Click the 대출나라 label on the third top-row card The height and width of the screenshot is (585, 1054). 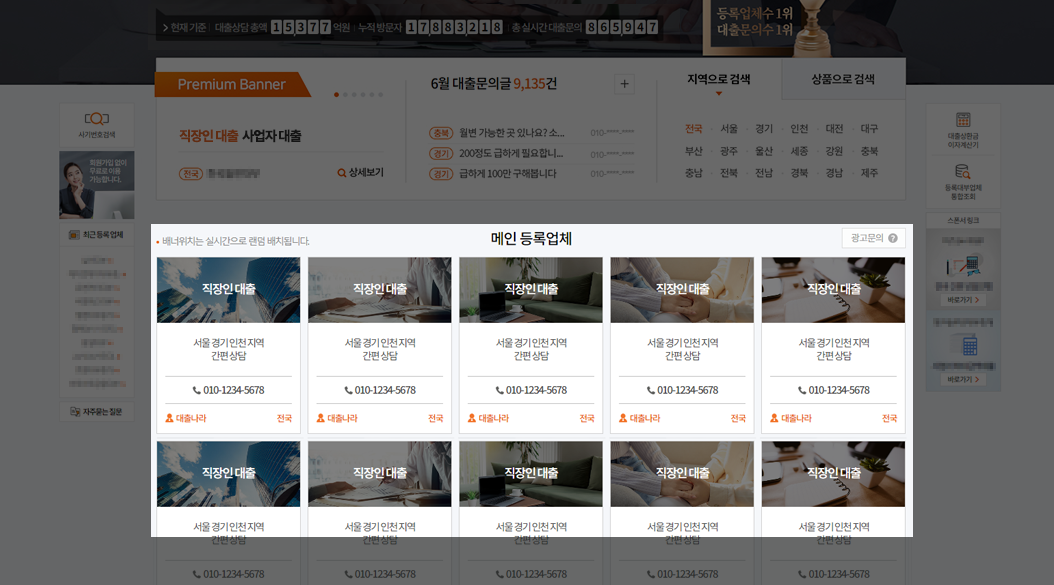493,419
